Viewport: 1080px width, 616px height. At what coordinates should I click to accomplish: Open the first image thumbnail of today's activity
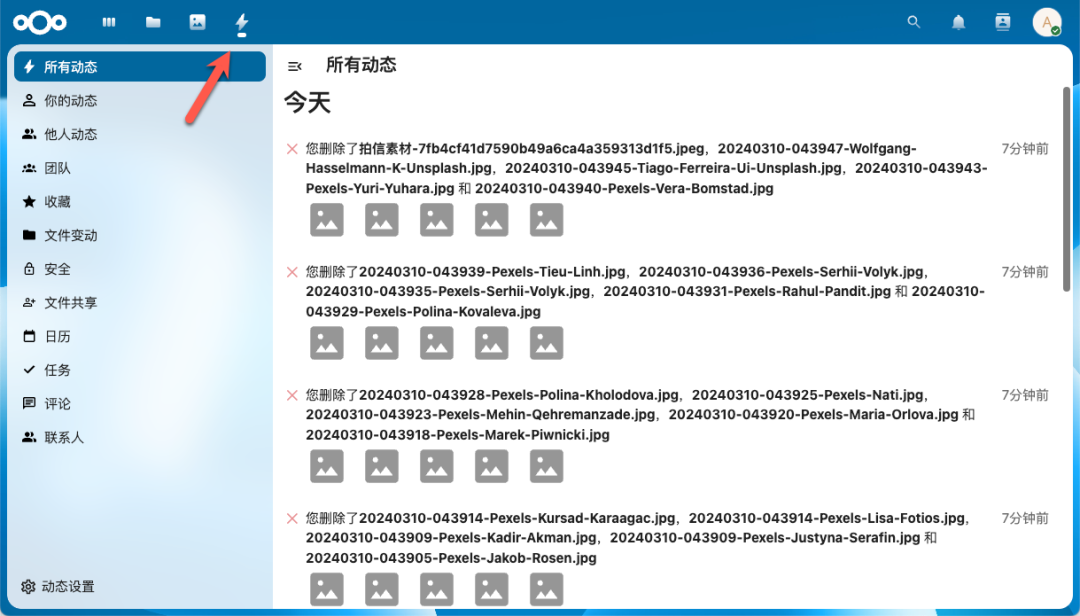(326, 219)
